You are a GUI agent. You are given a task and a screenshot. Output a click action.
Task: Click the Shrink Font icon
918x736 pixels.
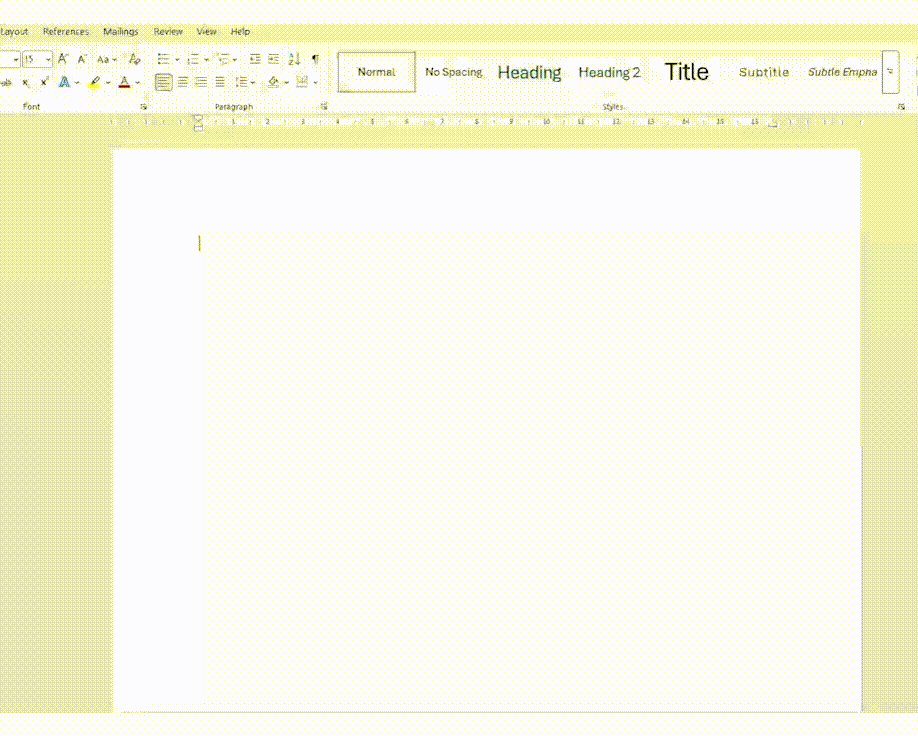(x=81, y=60)
